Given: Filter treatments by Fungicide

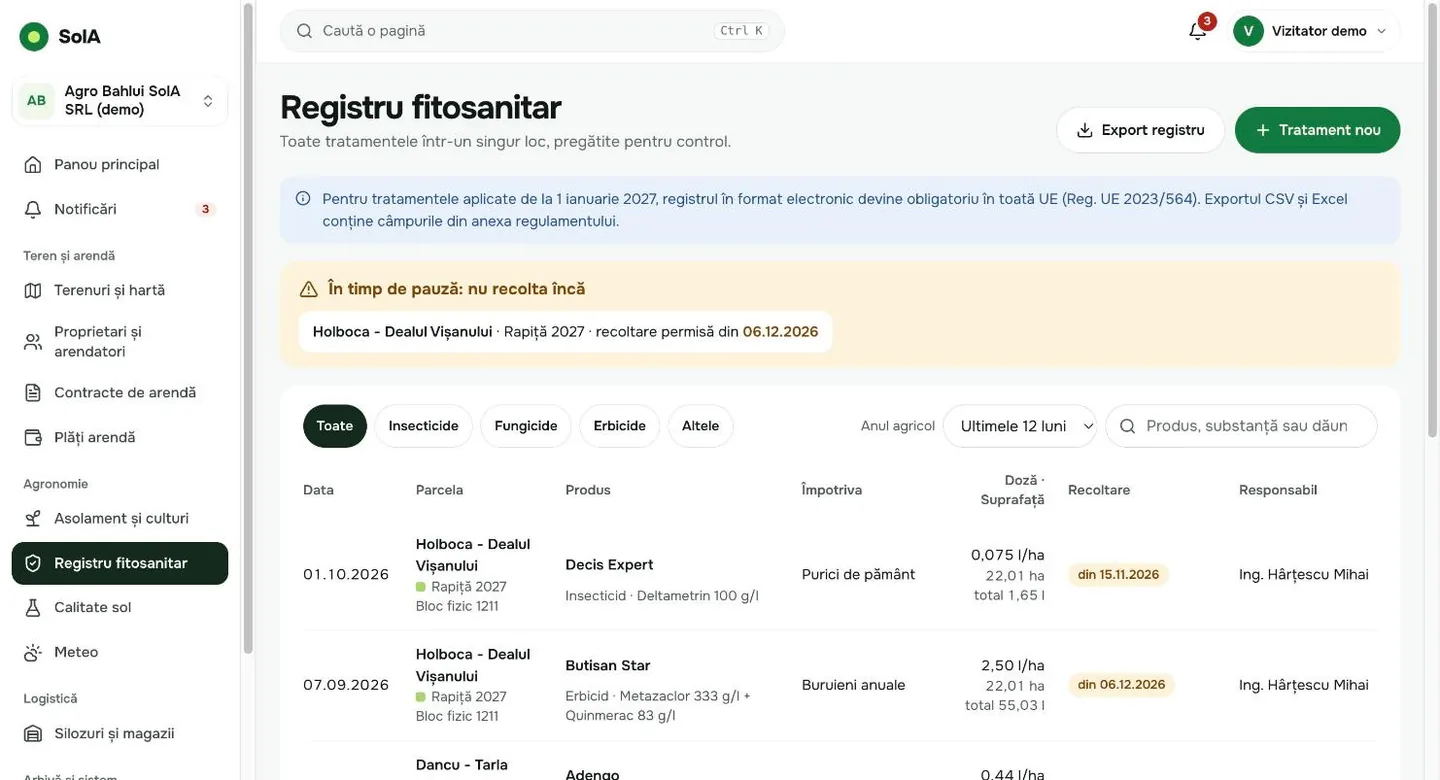Looking at the screenshot, I should coord(526,426).
